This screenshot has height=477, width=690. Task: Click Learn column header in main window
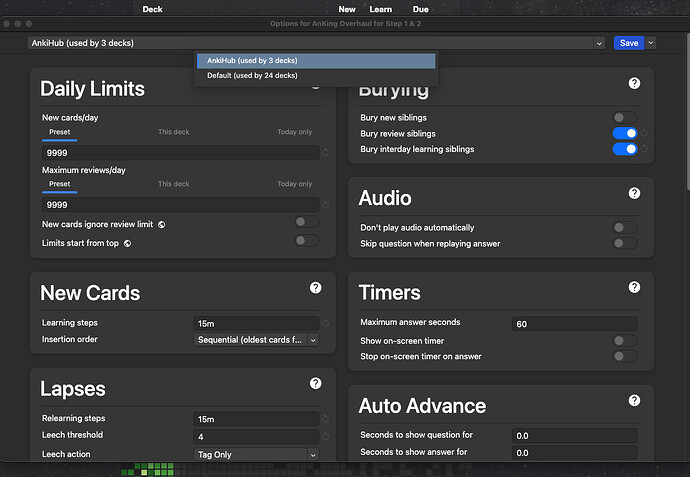pyautogui.click(x=381, y=9)
